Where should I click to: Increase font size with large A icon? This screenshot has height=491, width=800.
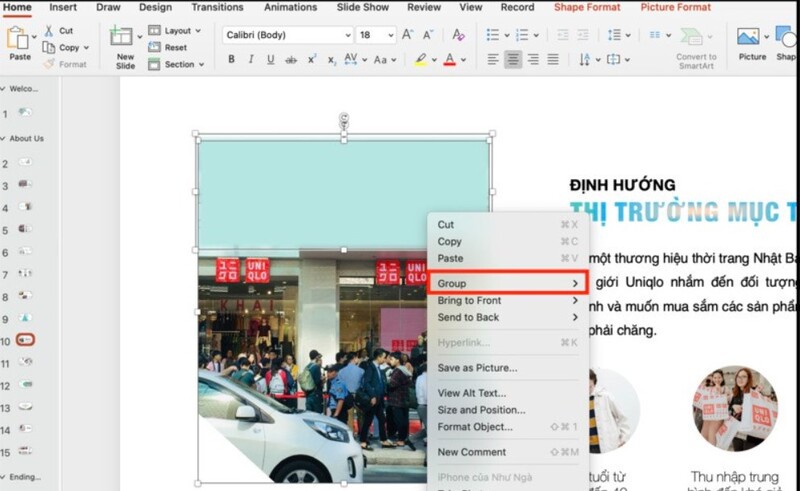(407, 35)
